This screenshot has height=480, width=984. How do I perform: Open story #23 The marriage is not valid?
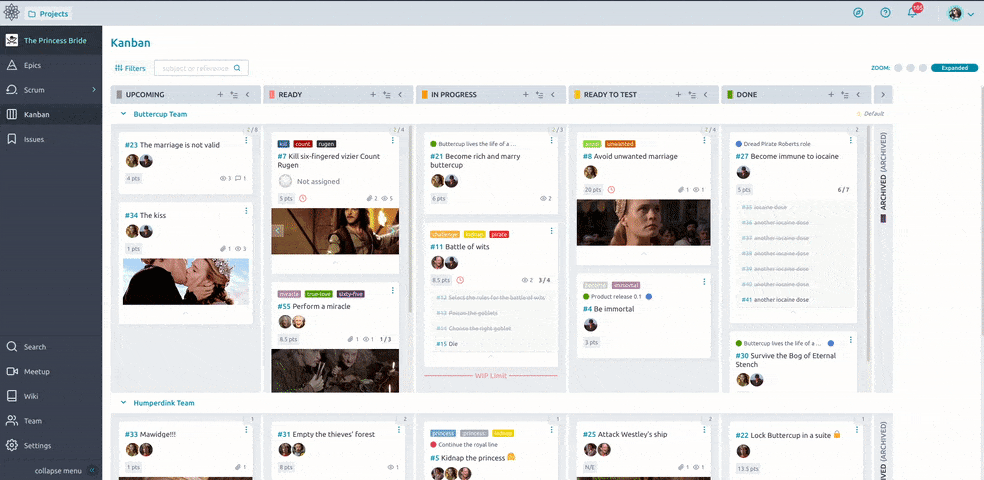point(173,145)
